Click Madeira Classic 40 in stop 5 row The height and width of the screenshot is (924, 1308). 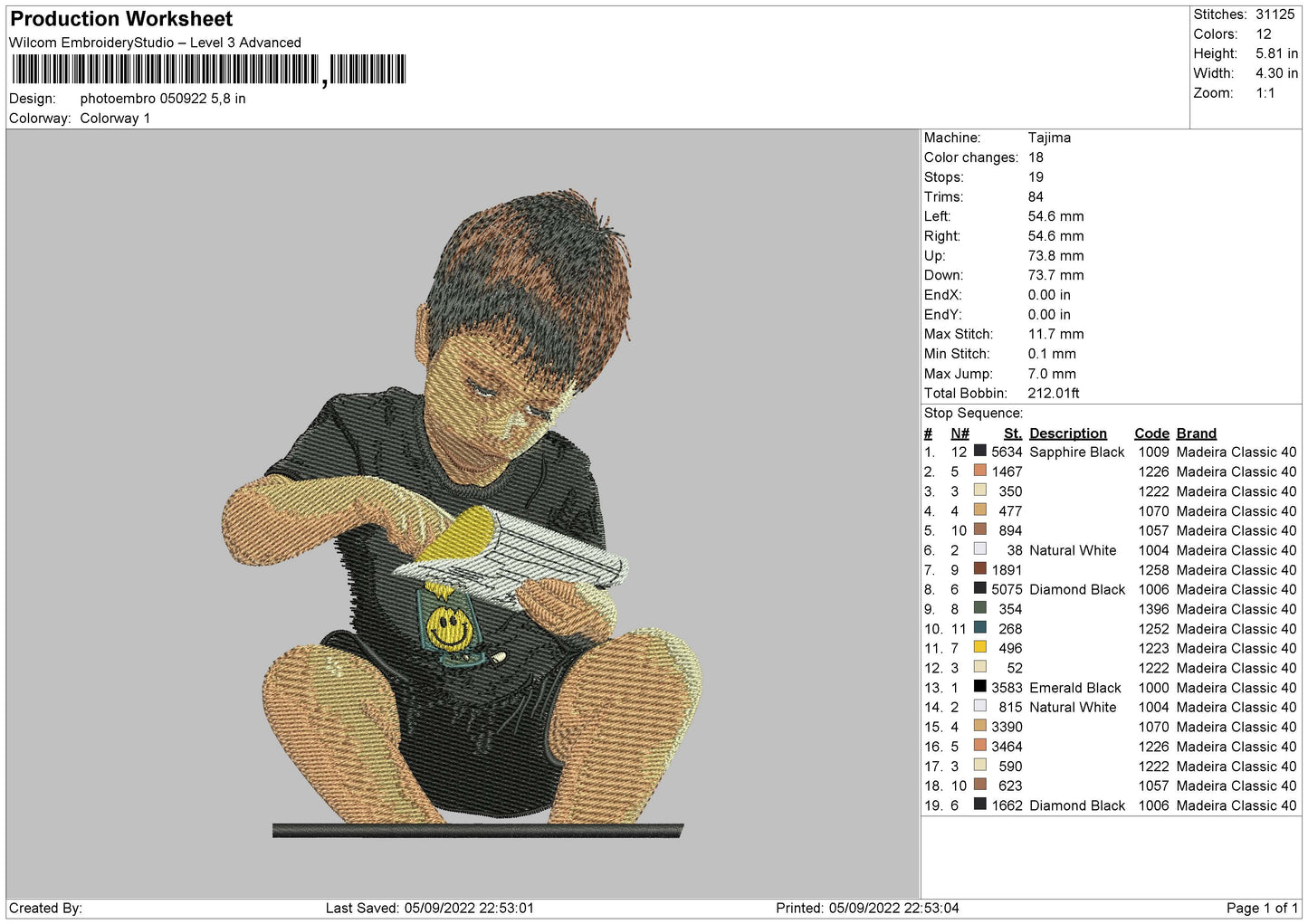pos(1236,531)
